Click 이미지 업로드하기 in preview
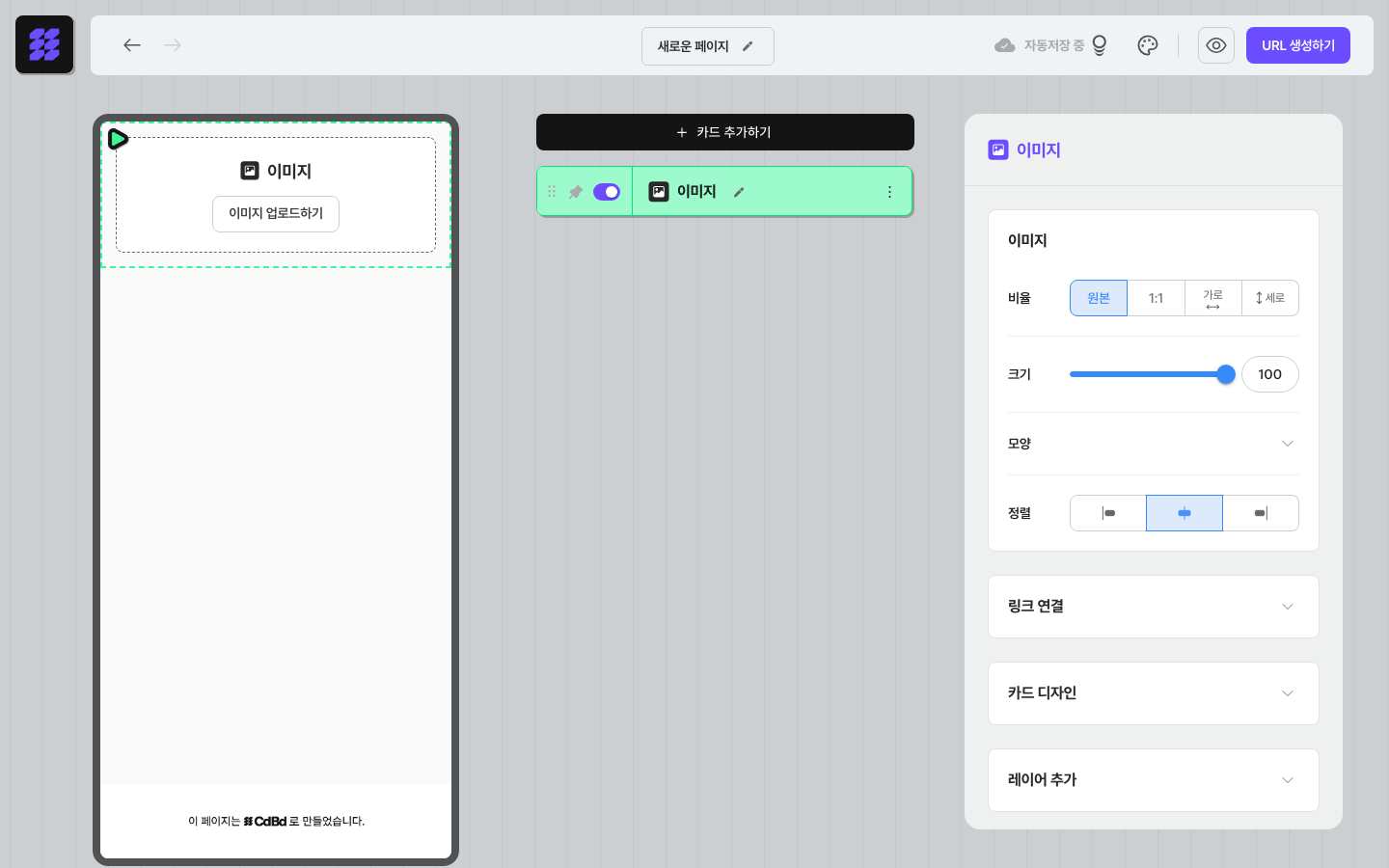This screenshot has width=1389, height=868. coord(276,214)
